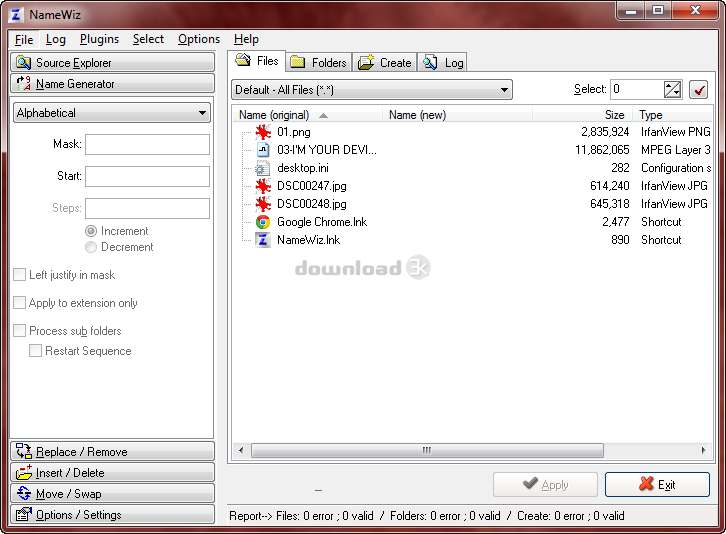Open the Options menu
Viewport: 726px width, 534px height.
click(199, 39)
